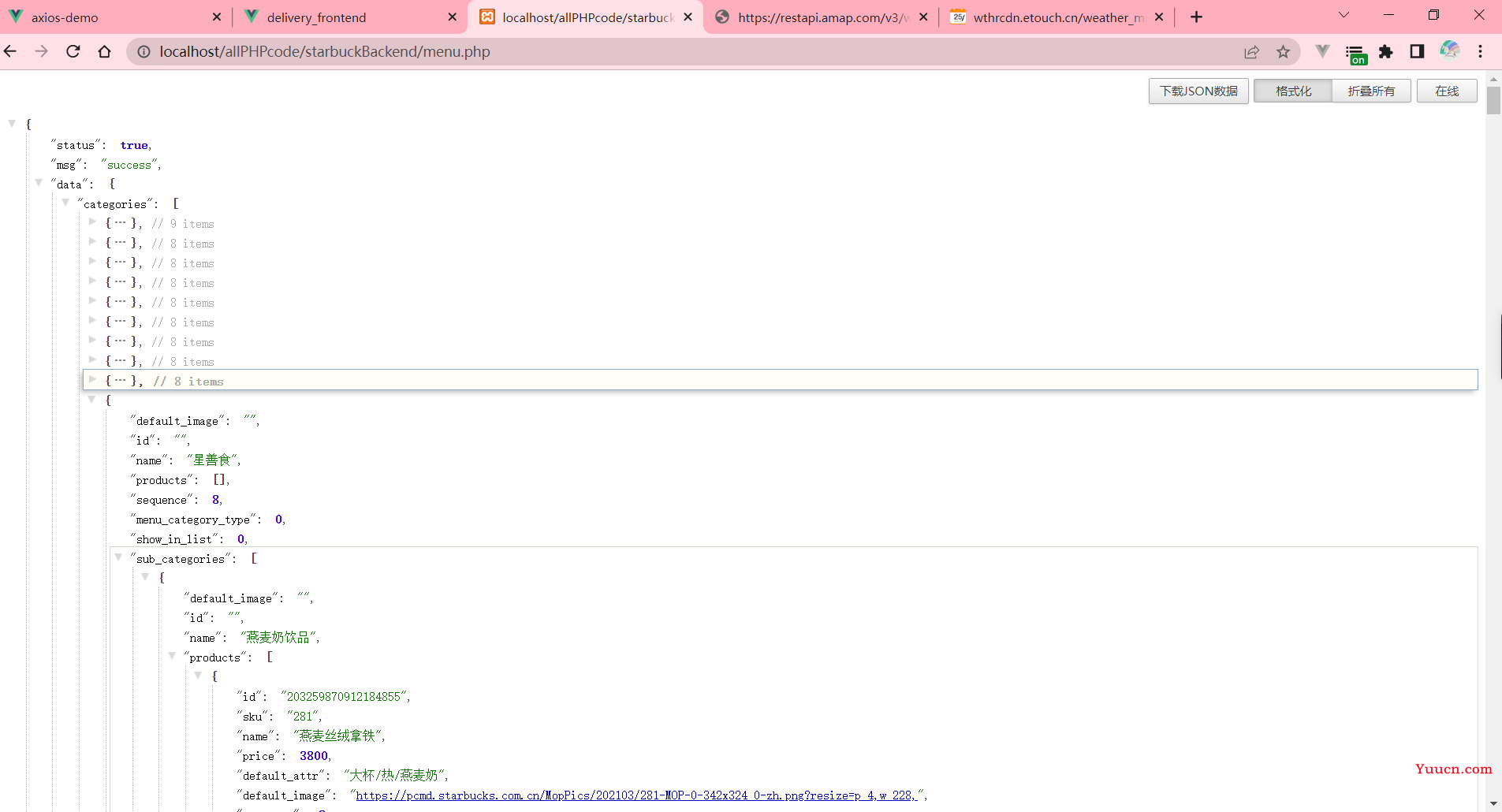
Task: Bookmark this page with the star icon
Action: click(x=1283, y=52)
